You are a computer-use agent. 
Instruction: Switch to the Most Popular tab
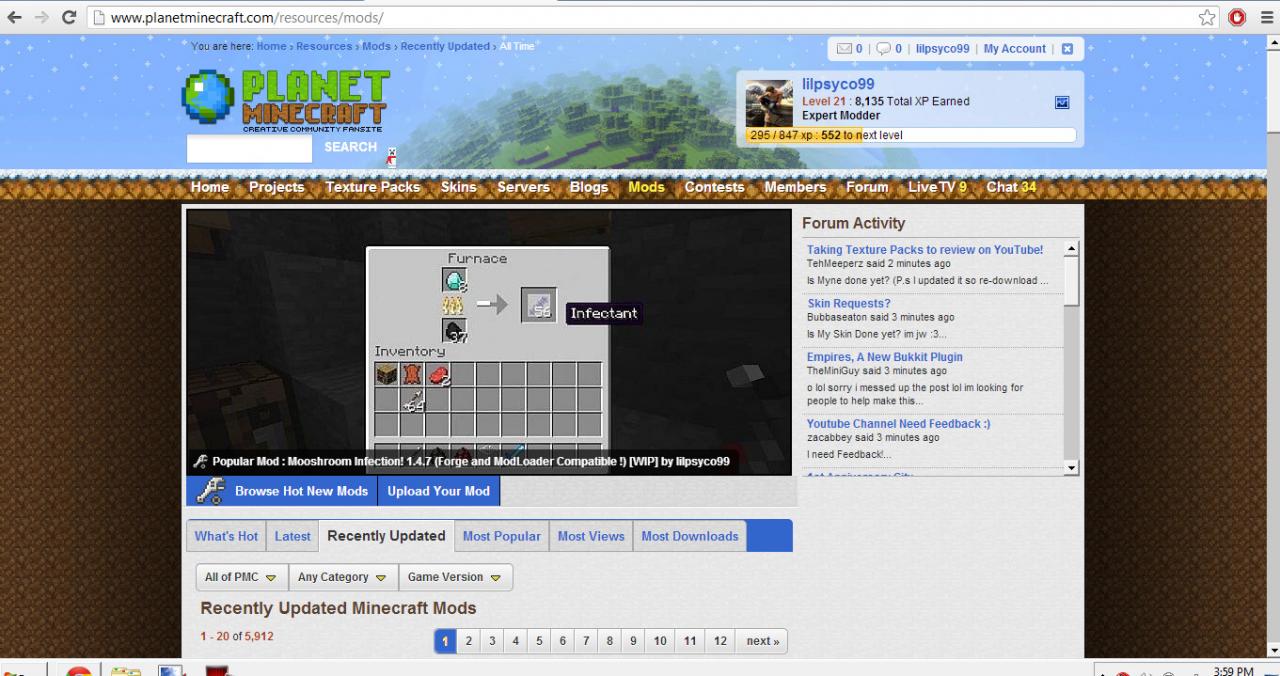coord(501,536)
